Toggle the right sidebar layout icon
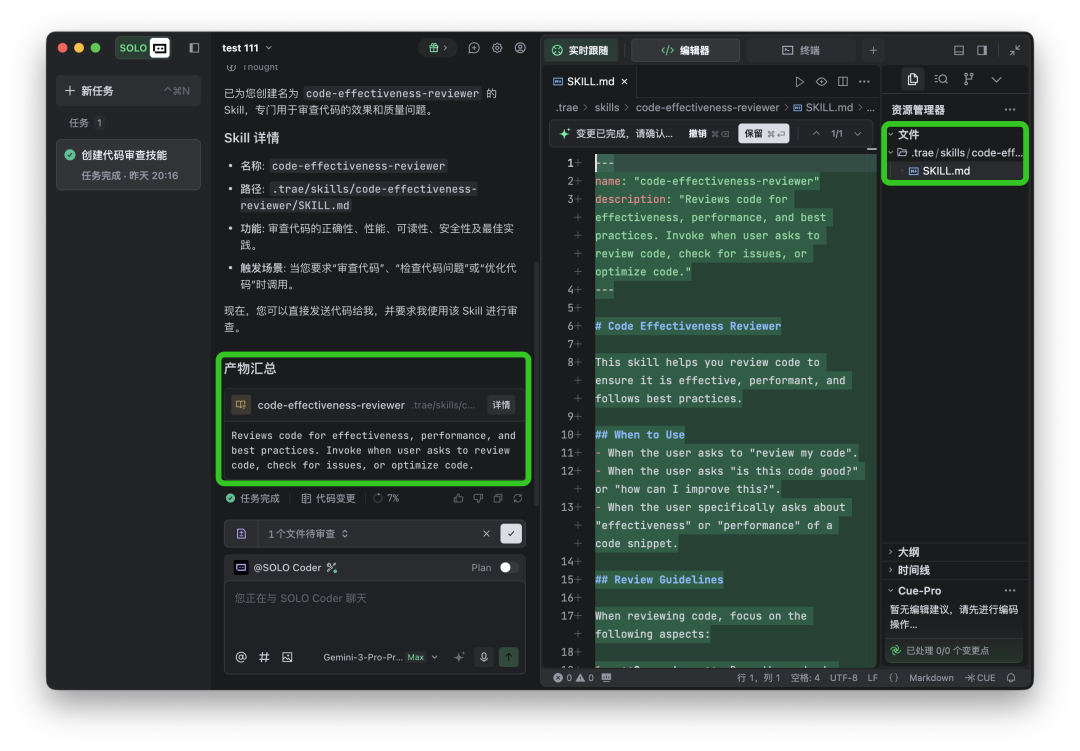 tap(982, 50)
